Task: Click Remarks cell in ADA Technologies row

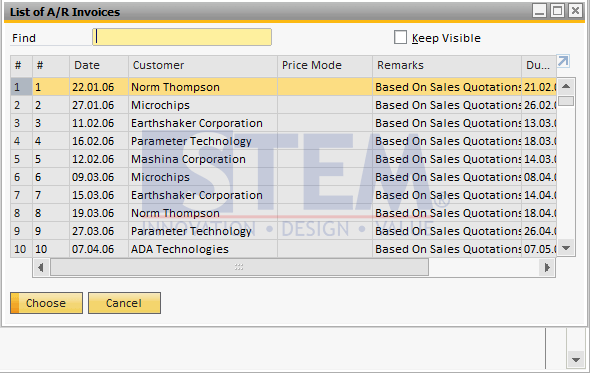Action: point(447,249)
